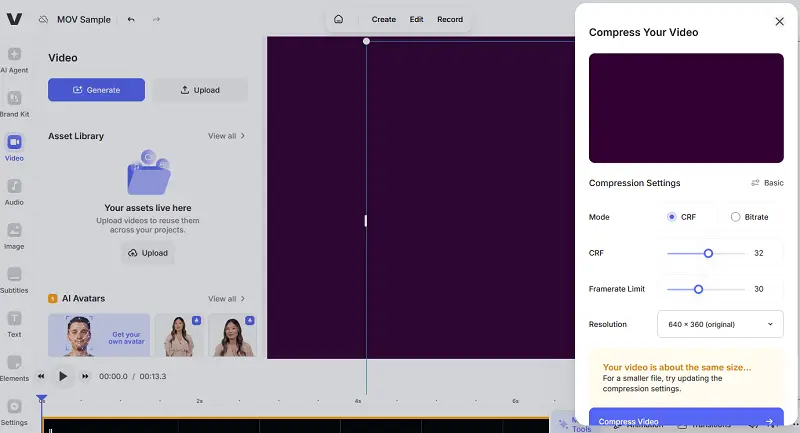Screen dimensions: 800x433
Task: Adjust the CRF slider handle
Action: (708, 253)
